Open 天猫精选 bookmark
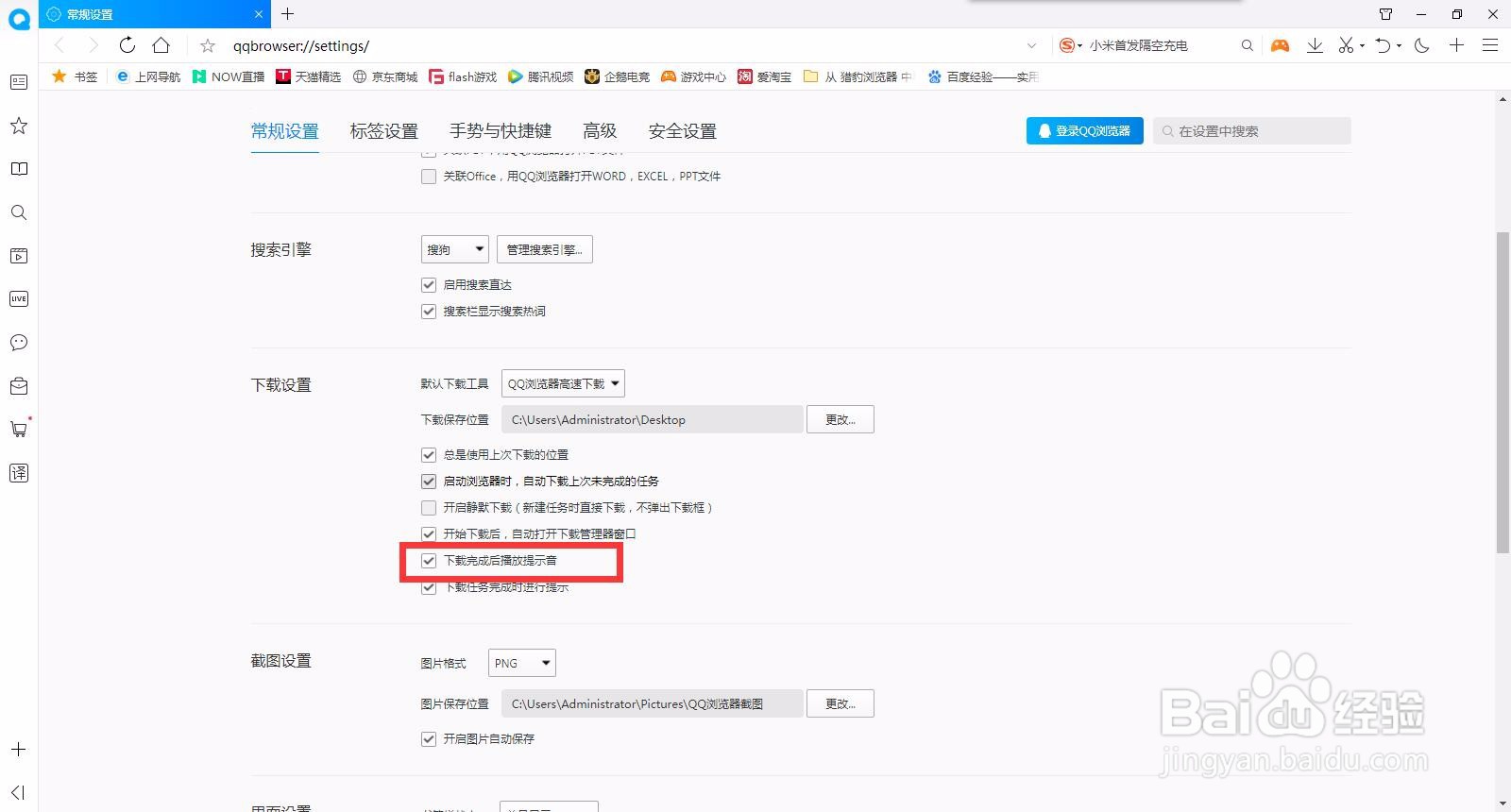The height and width of the screenshot is (812, 1511). (308, 76)
